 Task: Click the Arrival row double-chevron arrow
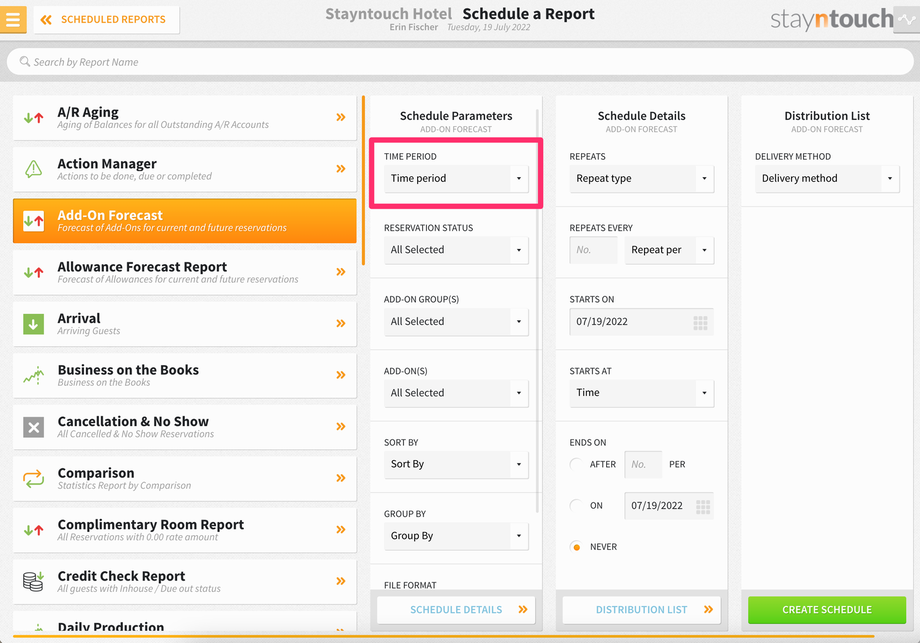(x=341, y=323)
